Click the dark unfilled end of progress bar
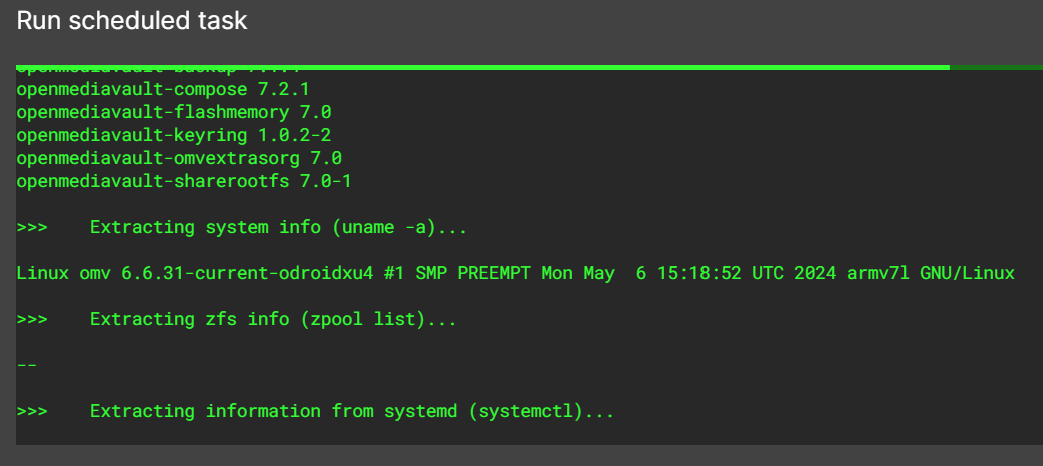This screenshot has width=1043, height=466. tap(996, 67)
